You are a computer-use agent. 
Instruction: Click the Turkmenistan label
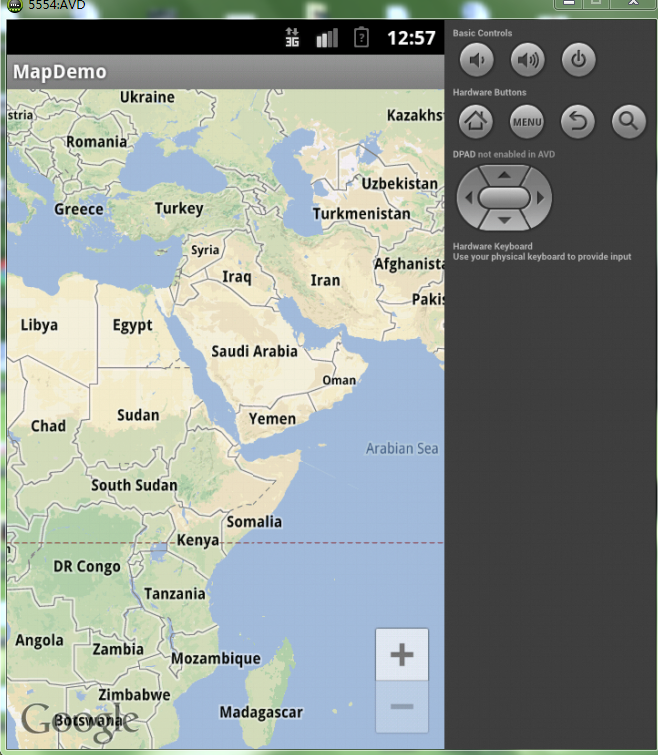tap(361, 214)
